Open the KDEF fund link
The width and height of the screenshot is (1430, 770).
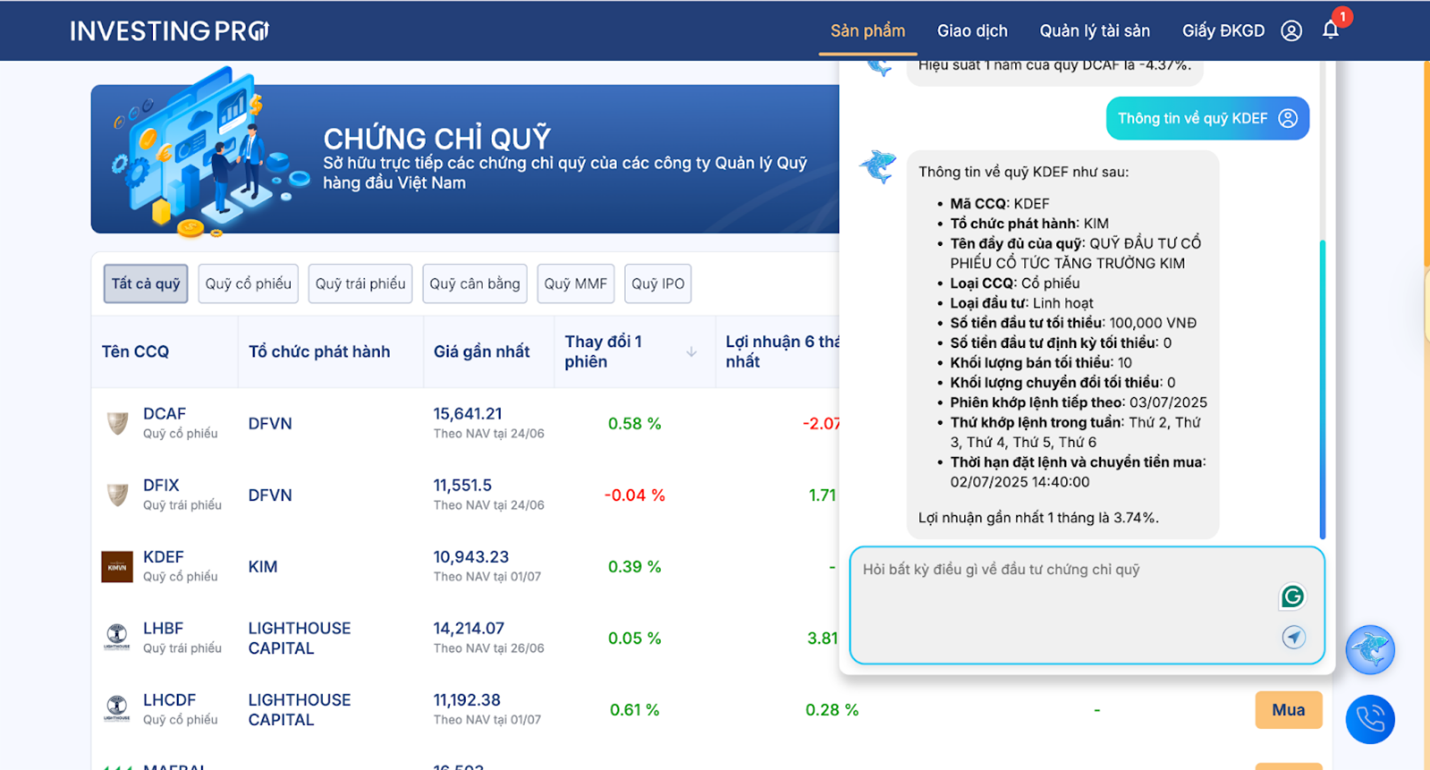[163, 557]
